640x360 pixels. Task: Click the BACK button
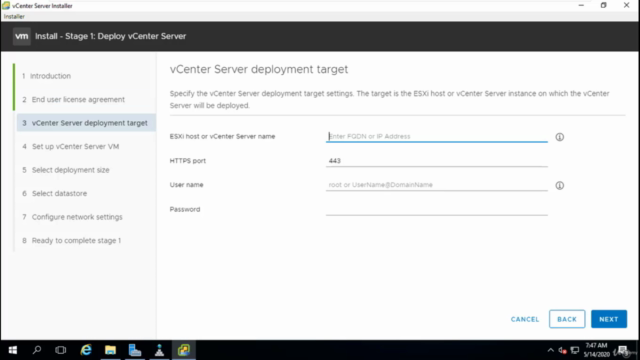click(x=567, y=319)
